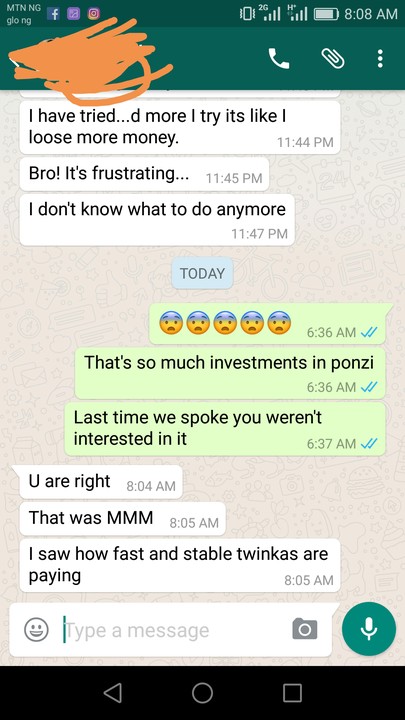This screenshot has height=720, width=405.
Task: Select the "Bro! It's frustrating..." message
Action: point(144,174)
